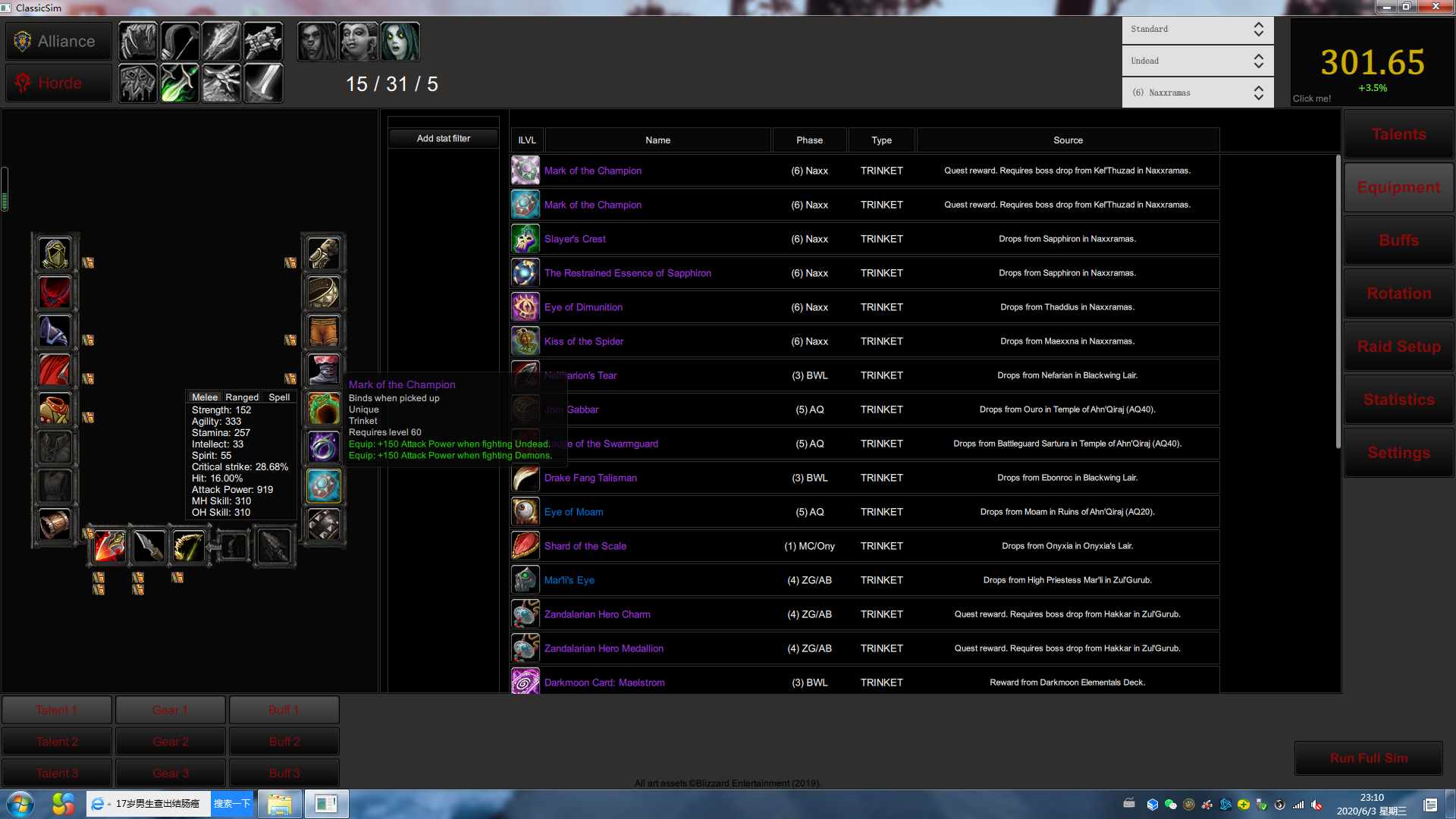Click the Raid Setup menu item
1456x819 pixels.
point(1397,346)
